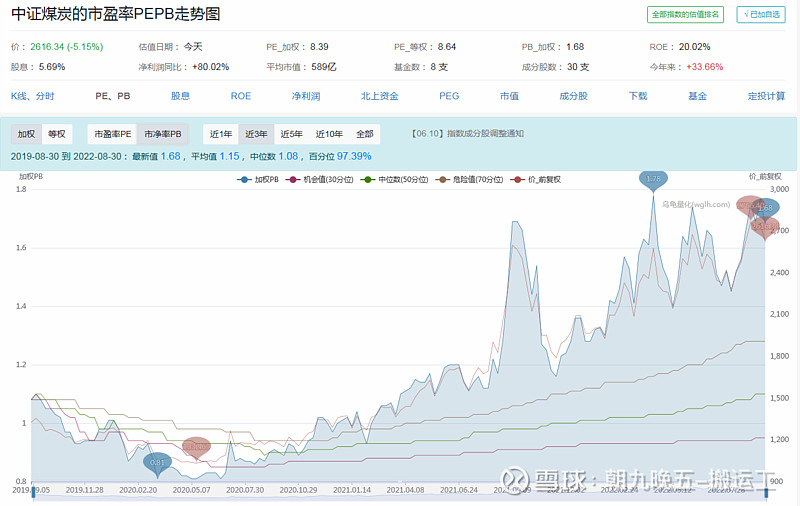The height and width of the screenshot is (506, 800).
Task: Toggle 中位数(50分位) legend series
Action: click(394, 180)
